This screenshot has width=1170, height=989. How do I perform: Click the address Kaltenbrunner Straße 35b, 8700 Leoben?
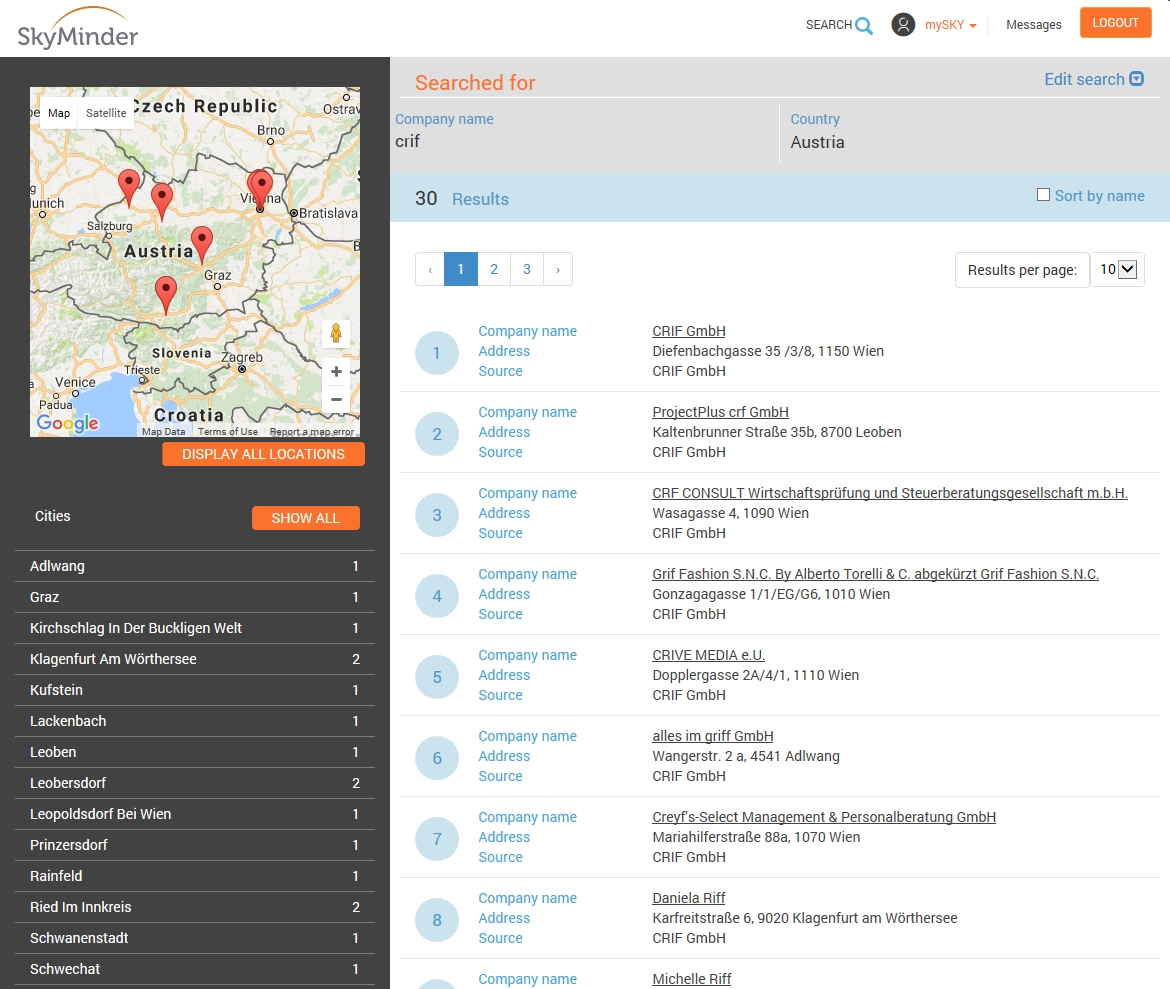click(x=777, y=432)
